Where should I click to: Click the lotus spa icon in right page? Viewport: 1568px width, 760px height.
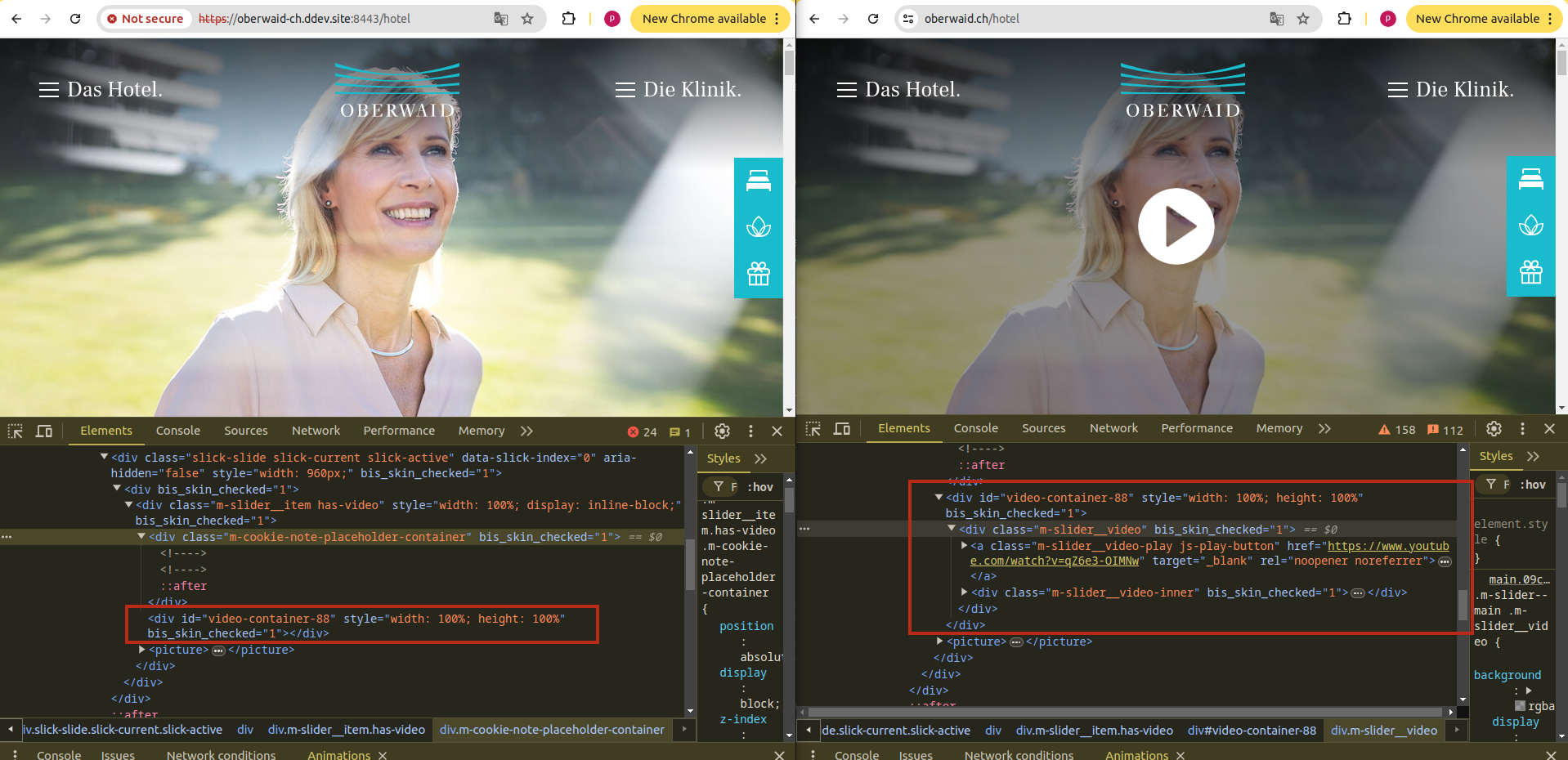coord(1530,226)
